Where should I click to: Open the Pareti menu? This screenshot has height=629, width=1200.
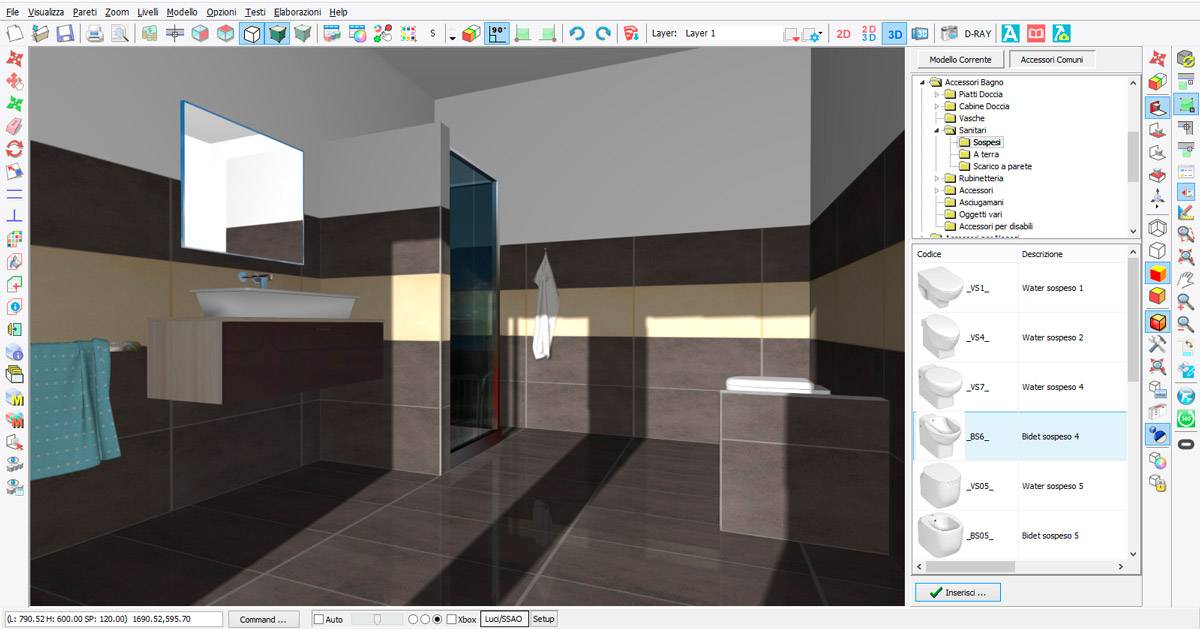click(x=85, y=12)
